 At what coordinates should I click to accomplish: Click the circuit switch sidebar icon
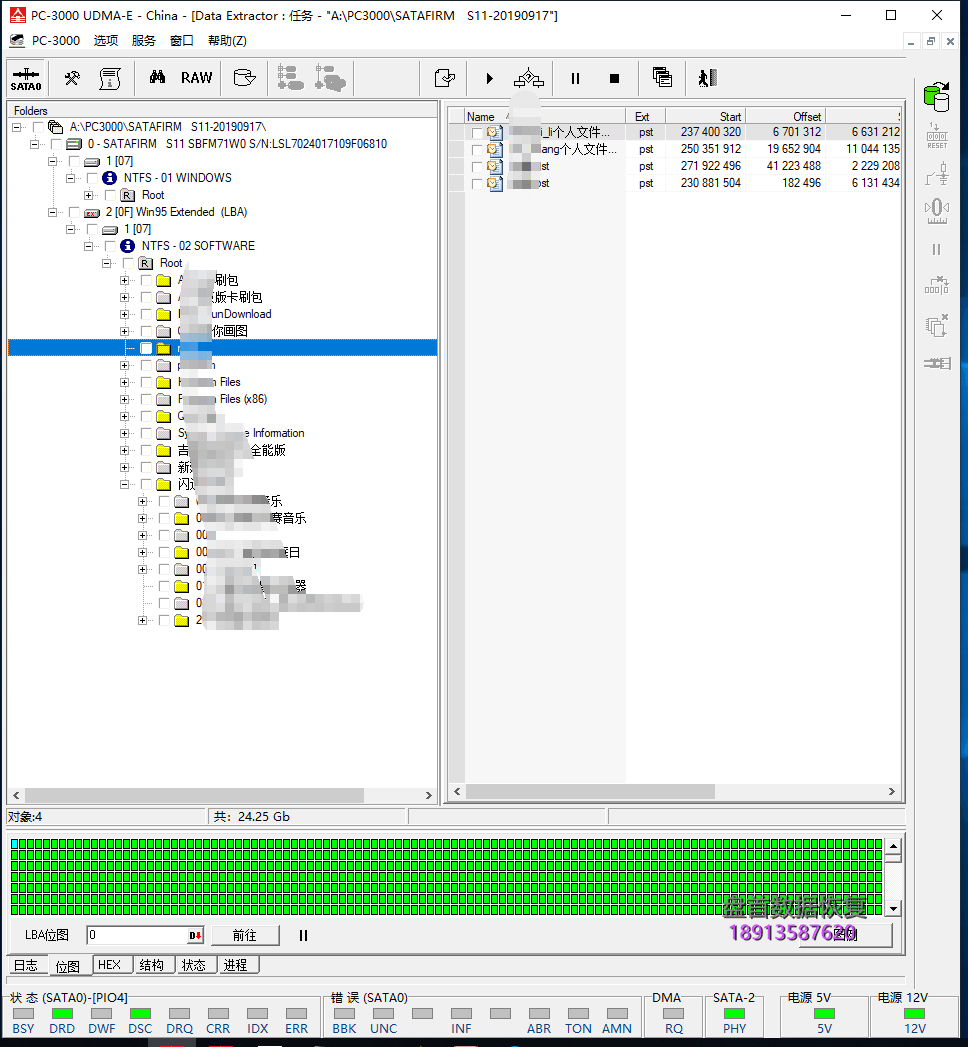coord(937,175)
